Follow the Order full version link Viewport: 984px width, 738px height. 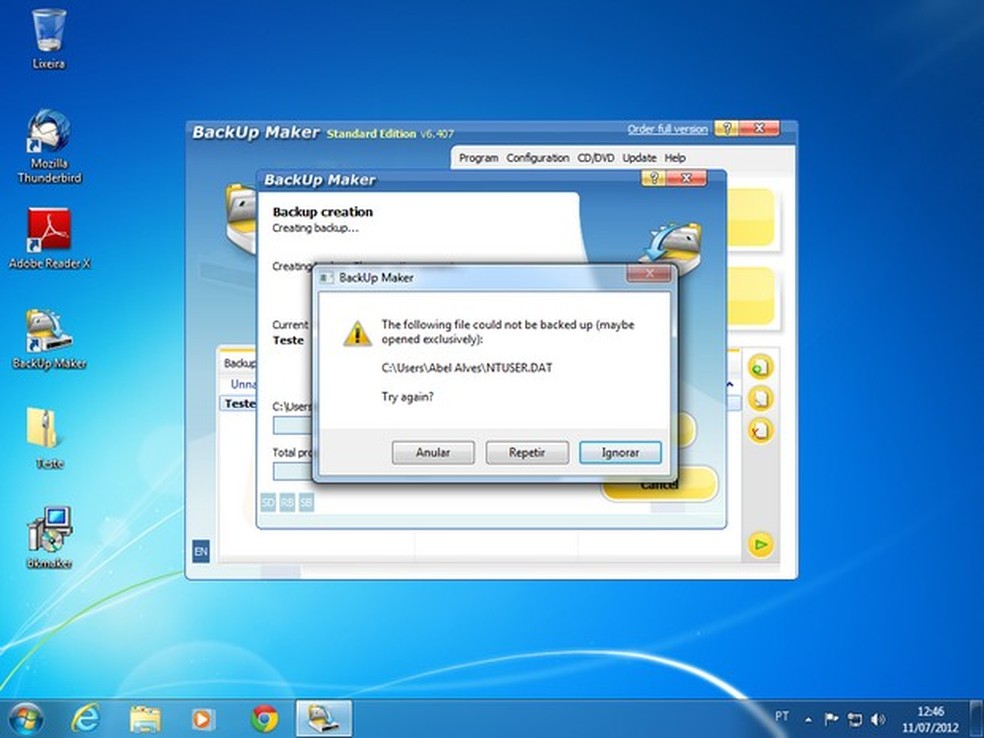point(668,129)
